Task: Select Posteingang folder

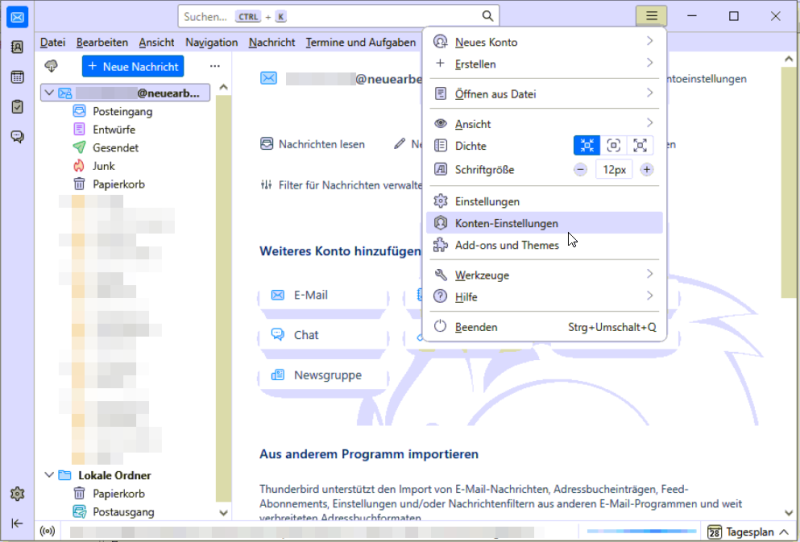Action: [x=122, y=111]
